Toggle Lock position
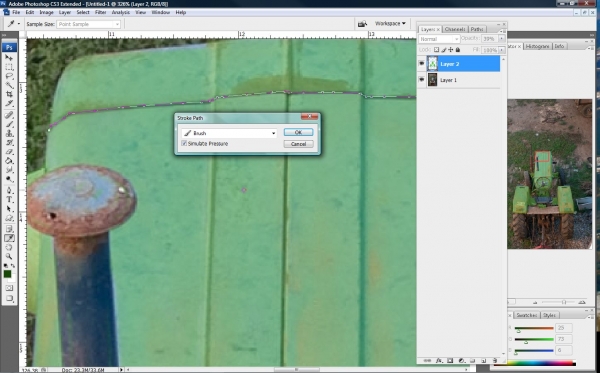This screenshot has width=600, height=373. tap(450, 50)
